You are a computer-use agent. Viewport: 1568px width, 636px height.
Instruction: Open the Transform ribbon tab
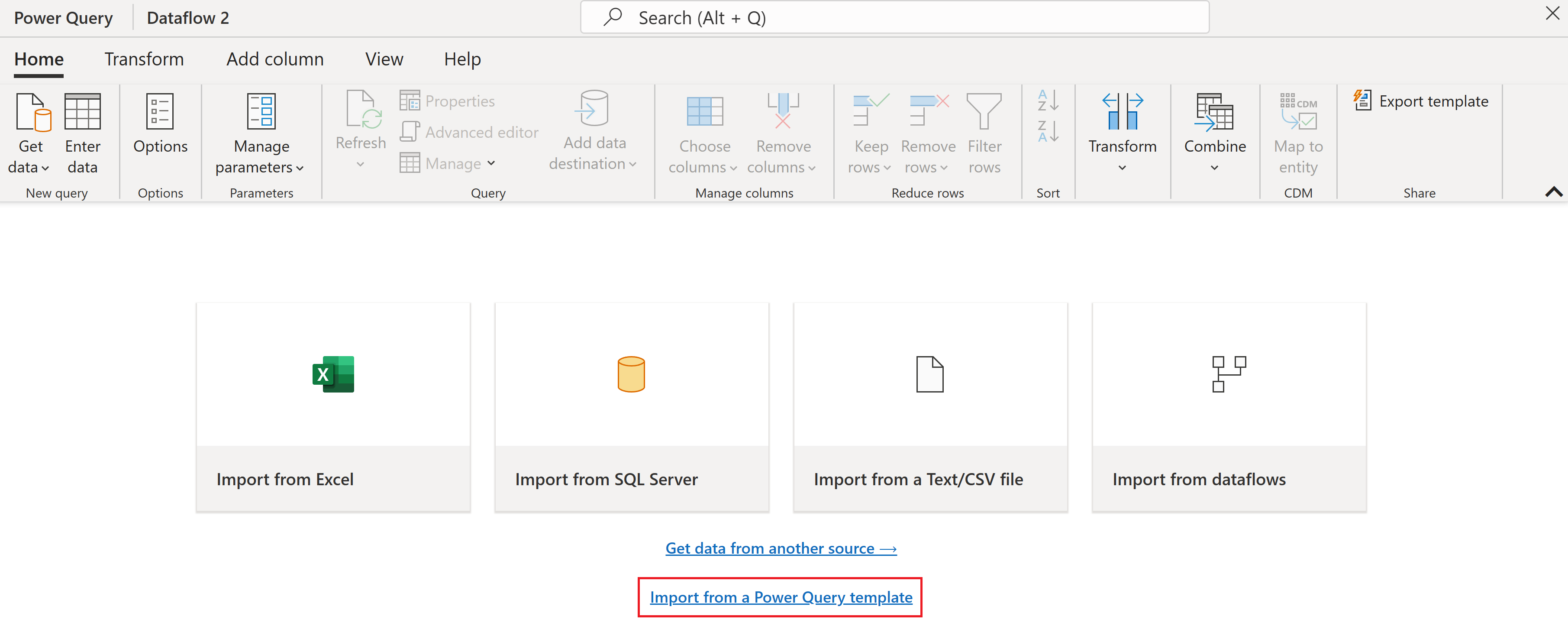[144, 58]
